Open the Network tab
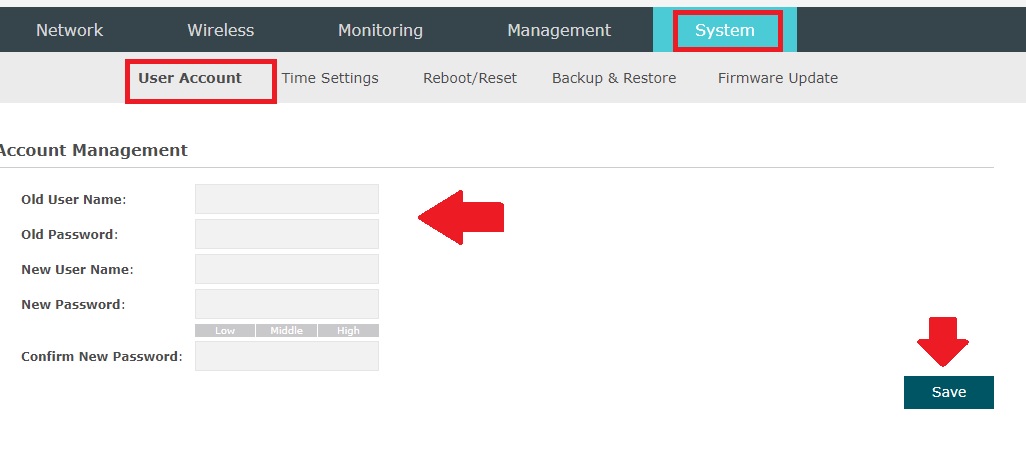Viewport: 1026px width, 450px height. click(x=69, y=30)
